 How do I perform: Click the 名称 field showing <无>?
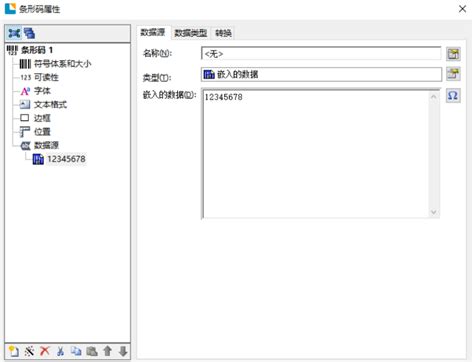point(321,54)
